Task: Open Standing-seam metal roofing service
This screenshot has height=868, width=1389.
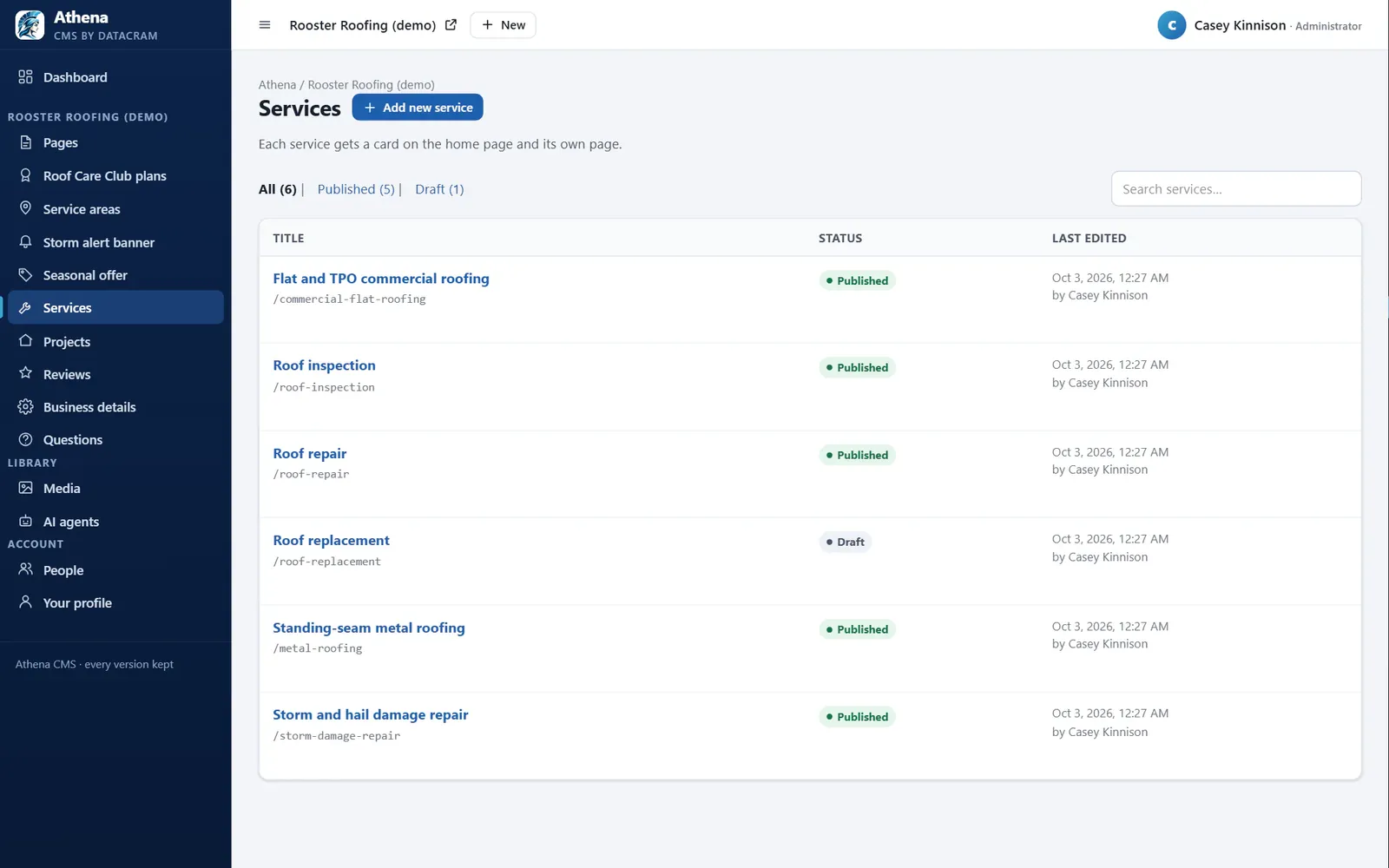Action: click(369, 628)
